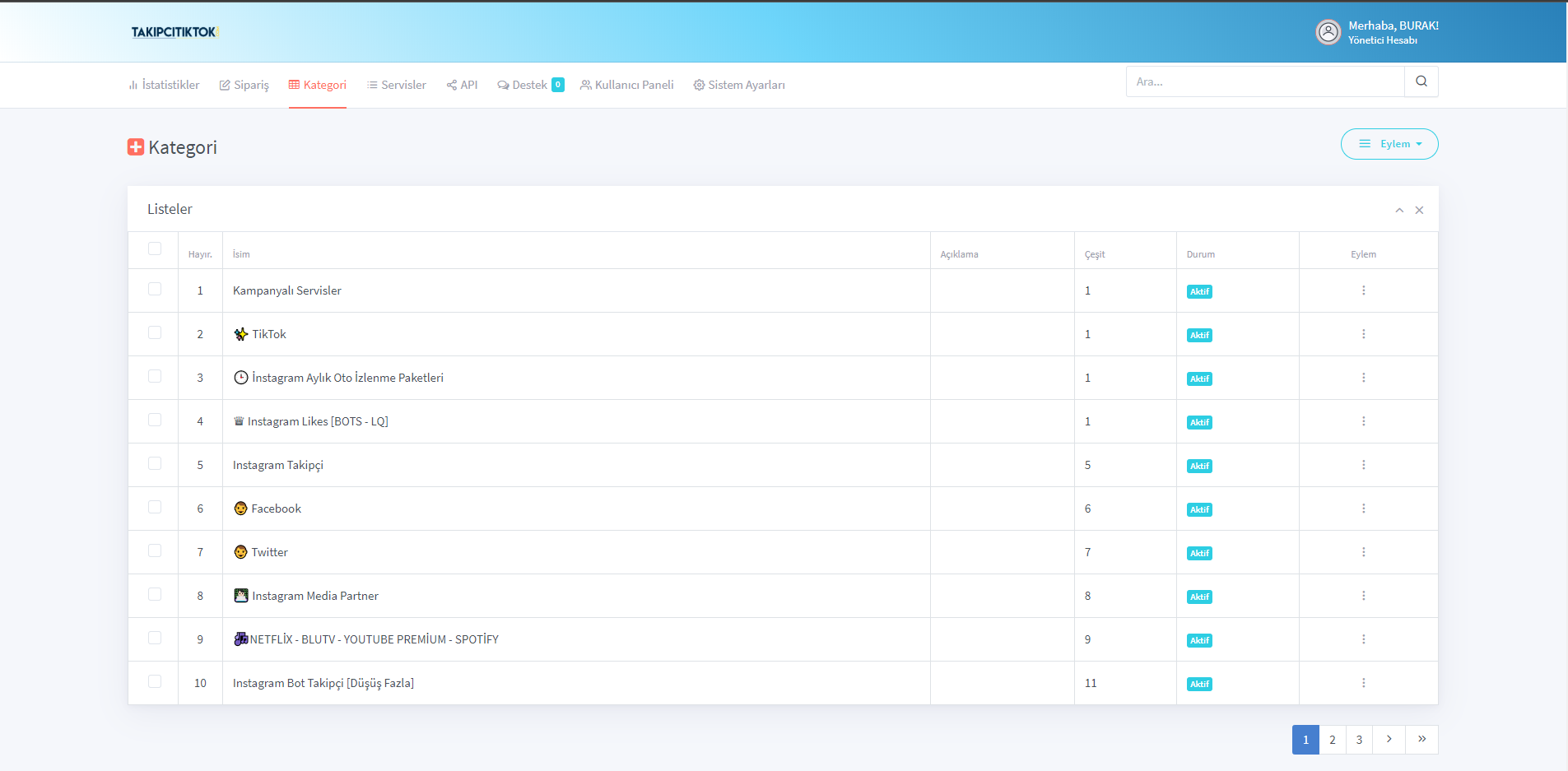Open row actions for Kampanyalı Servisler

(x=1364, y=290)
